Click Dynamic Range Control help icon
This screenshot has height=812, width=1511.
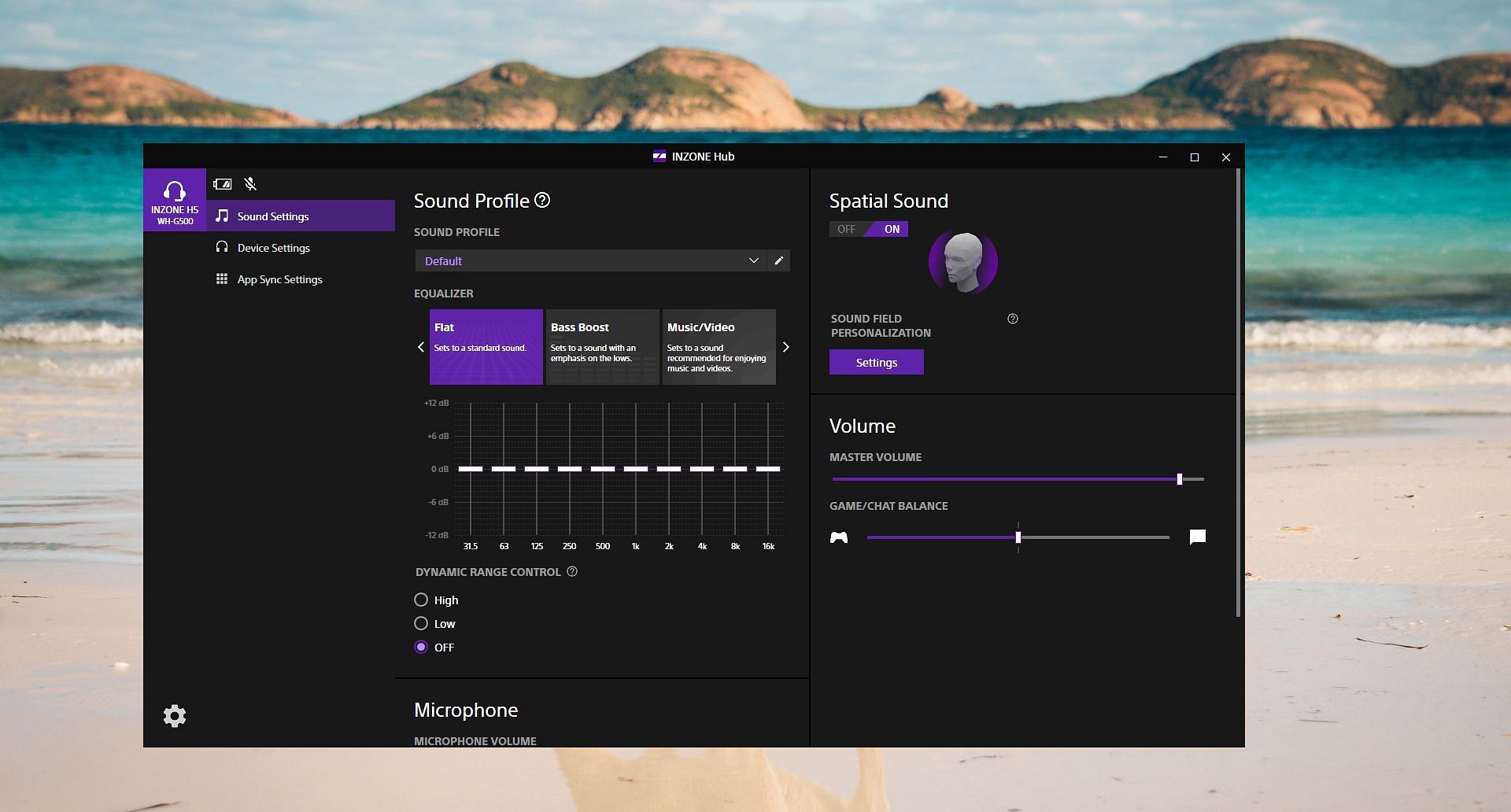coord(572,572)
